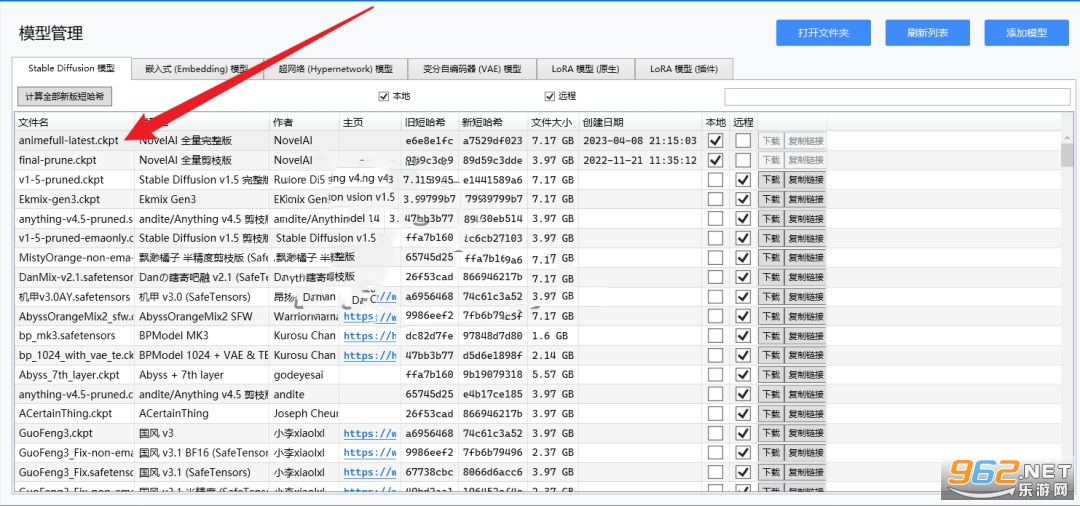The width and height of the screenshot is (1080, 506).
Task: Click 下载 for Ekmix-gen3.ckpt
Action: pos(771,199)
